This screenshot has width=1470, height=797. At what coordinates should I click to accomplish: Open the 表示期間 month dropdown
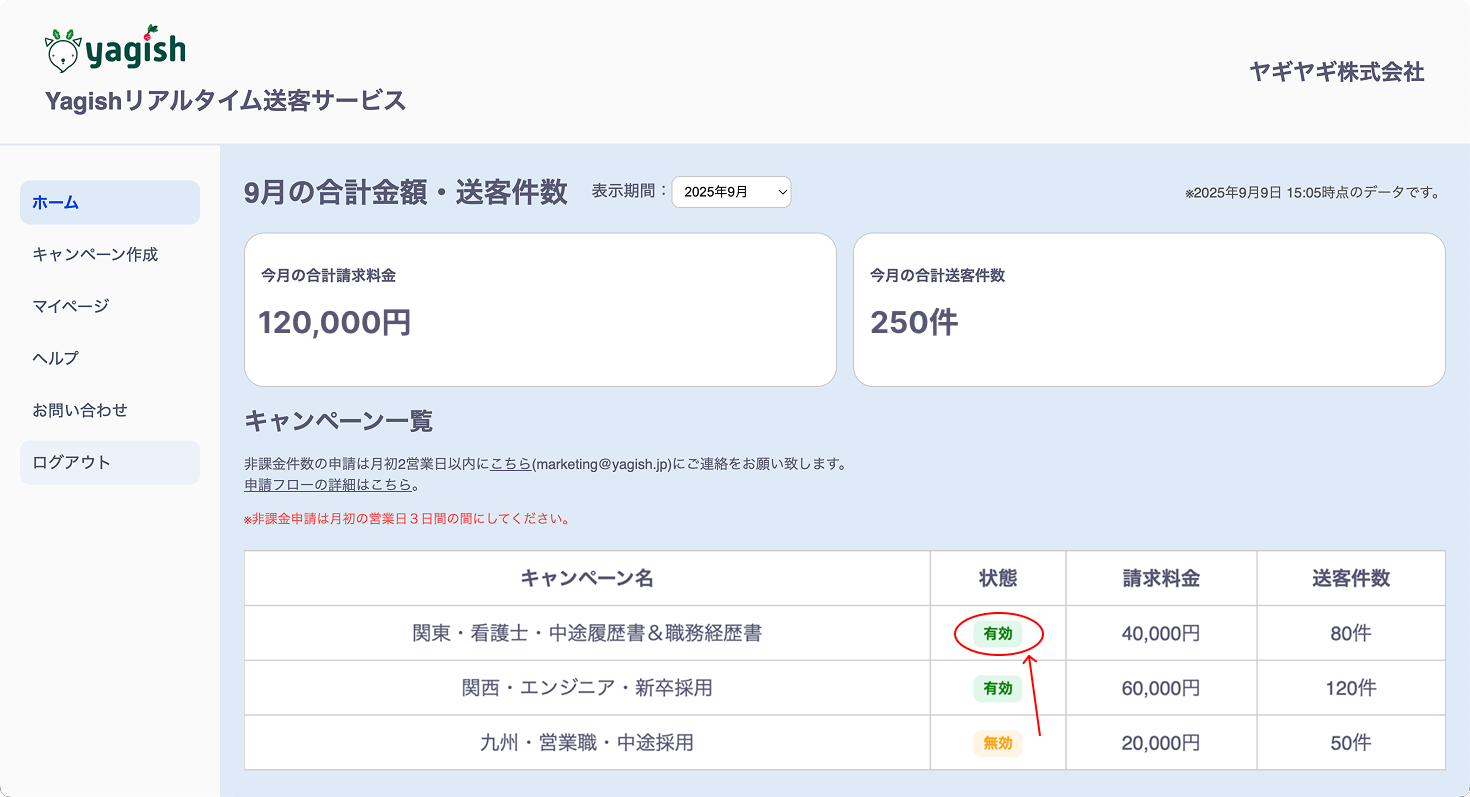click(731, 192)
